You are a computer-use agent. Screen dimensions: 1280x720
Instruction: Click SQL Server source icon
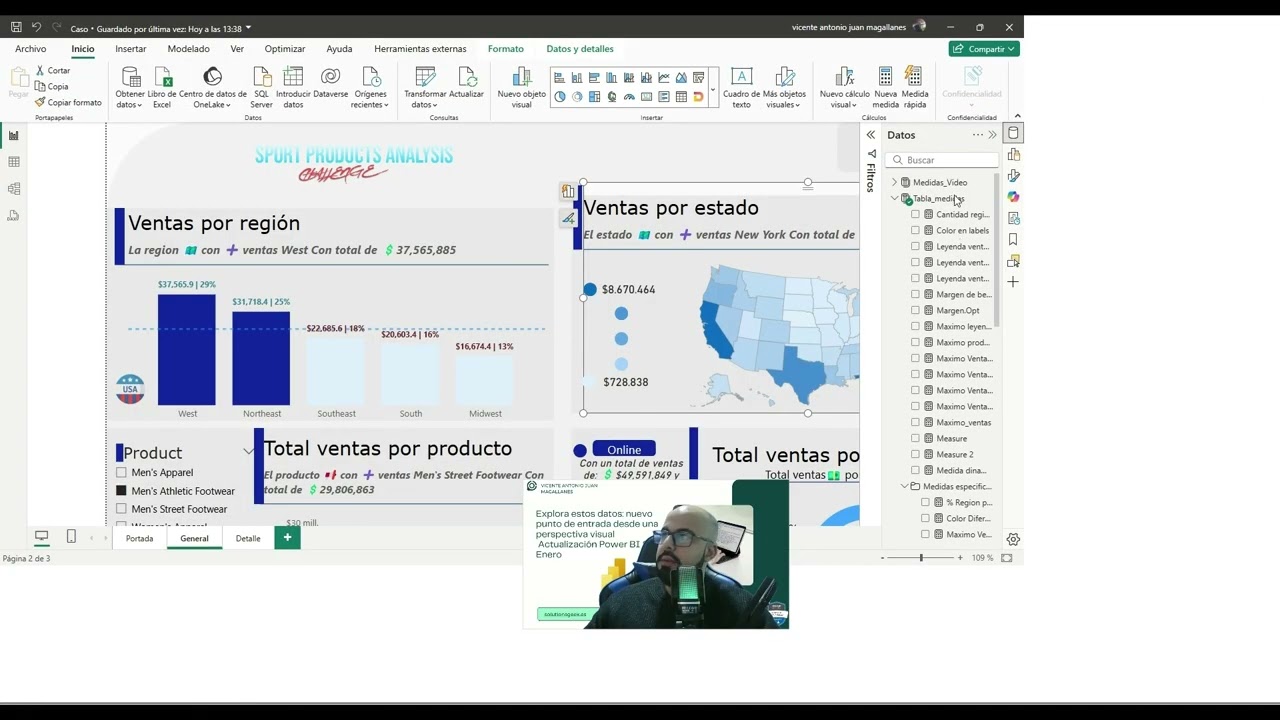[x=261, y=88]
